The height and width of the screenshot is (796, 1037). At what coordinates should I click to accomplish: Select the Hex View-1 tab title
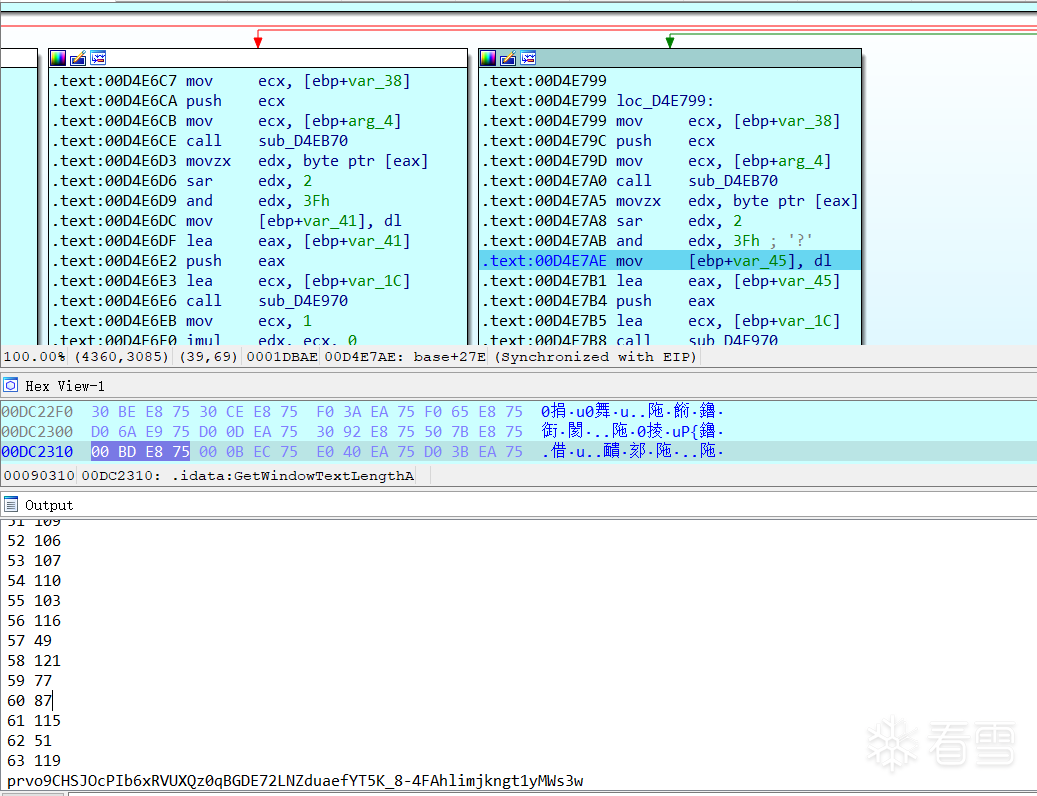pos(65,386)
